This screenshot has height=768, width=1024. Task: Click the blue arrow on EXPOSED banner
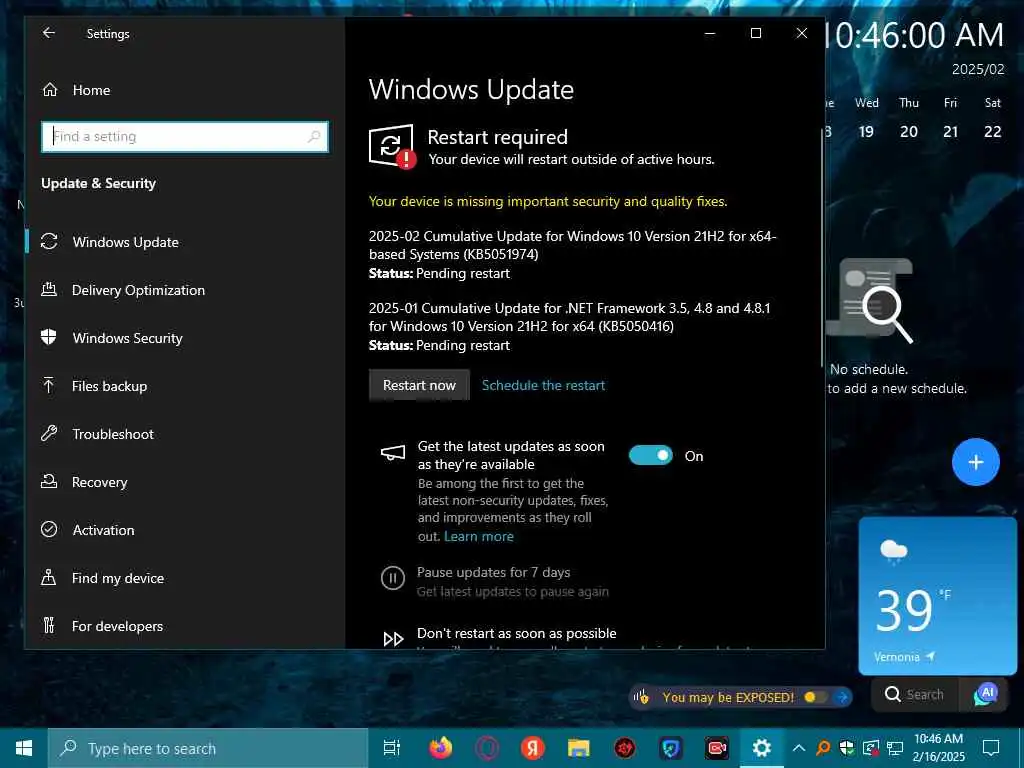[x=842, y=697]
